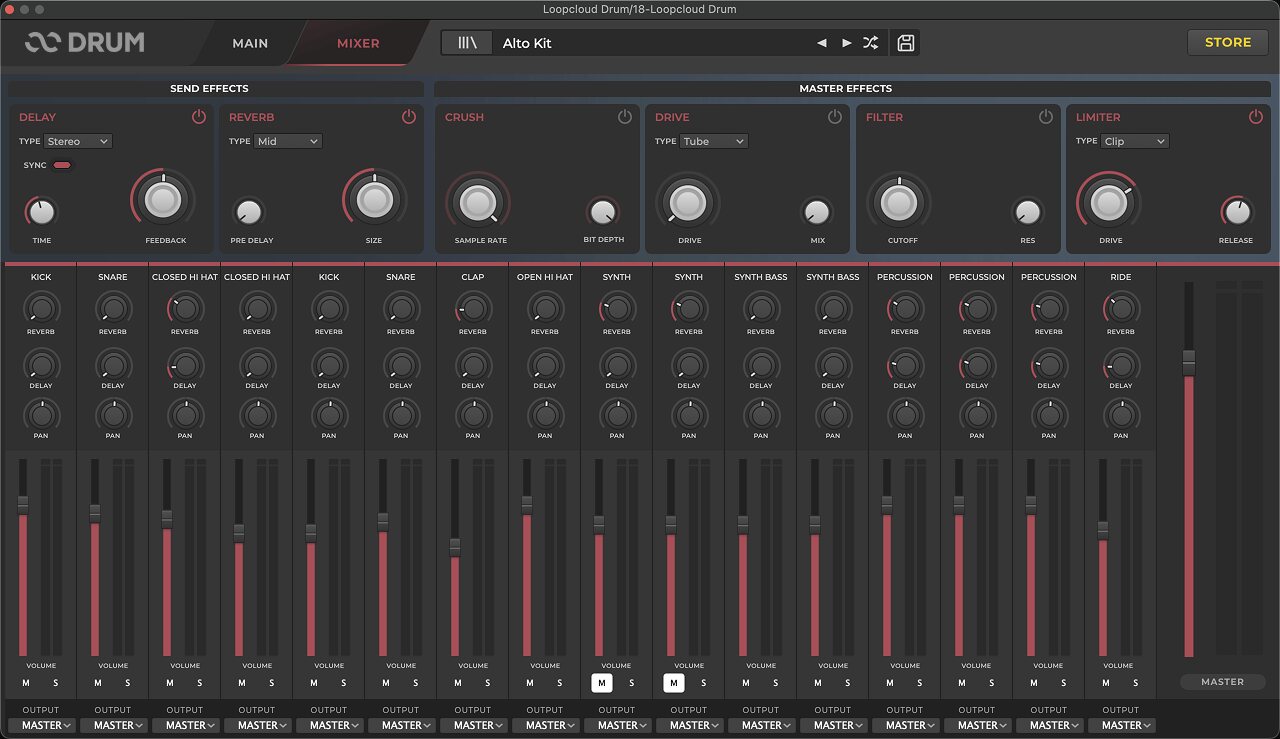The height and width of the screenshot is (739, 1280).
Task: Load the next preset with right arrow
Action: (x=847, y=43)
